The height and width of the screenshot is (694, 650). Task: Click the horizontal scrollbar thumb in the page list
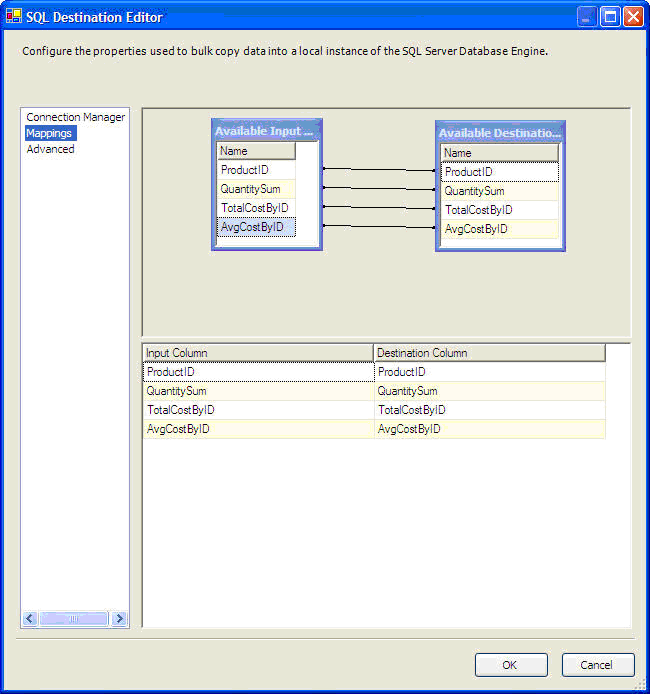pyautogui.click(x=73, y=618)
